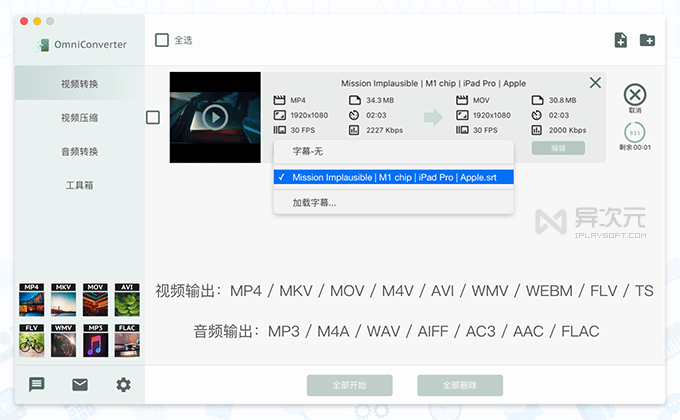This screenshot has width=680, height=420.
Task: Open 音频转换 in the sidebar
Action: pos(80,151)
